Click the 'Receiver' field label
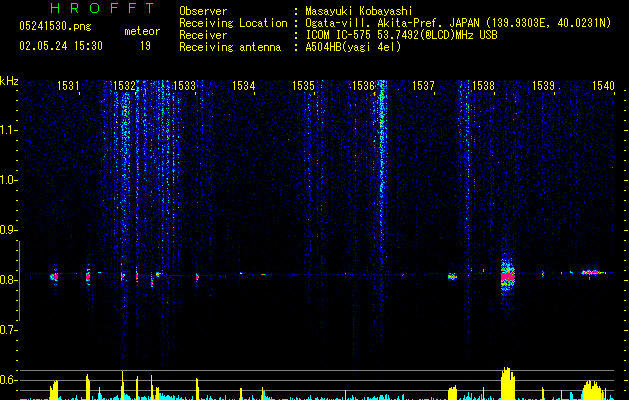 click(203, 35)
